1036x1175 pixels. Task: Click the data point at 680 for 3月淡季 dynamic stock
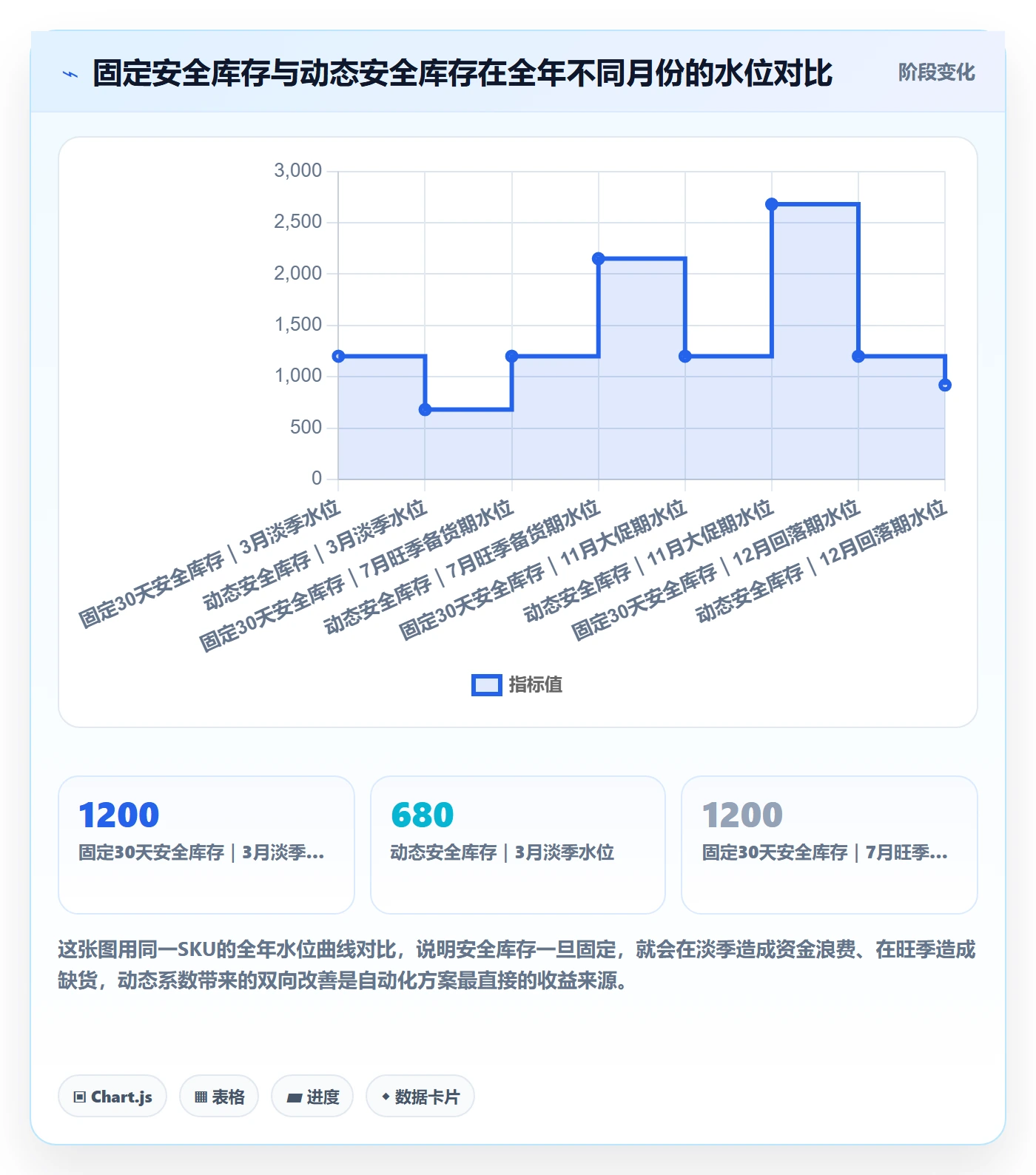coord(425,410)
